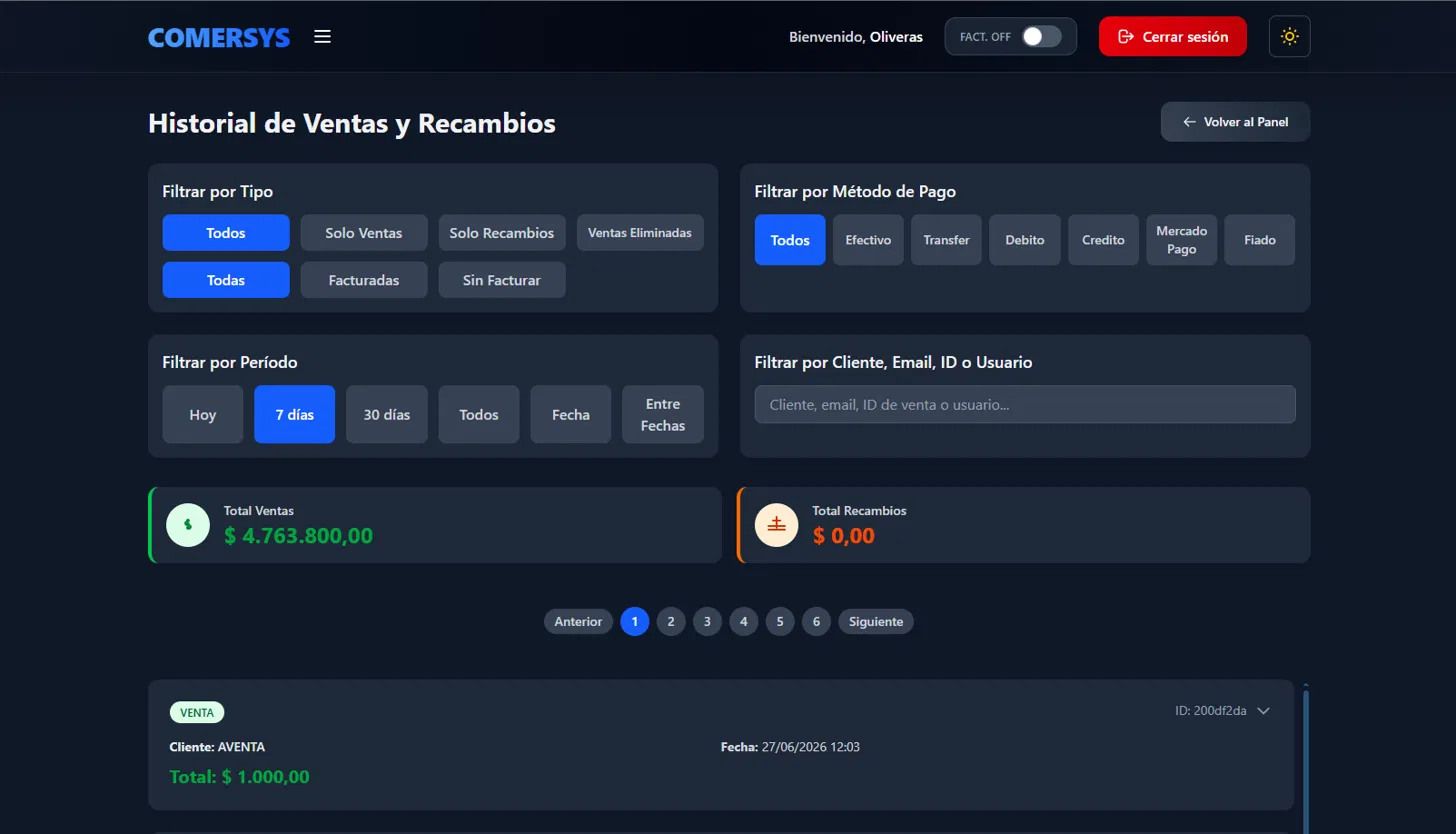Image resolution: width=1456 pixels, height=834 pixels.
Task: Go back with Volver al Panel
Action: [x=1235, y=122]
